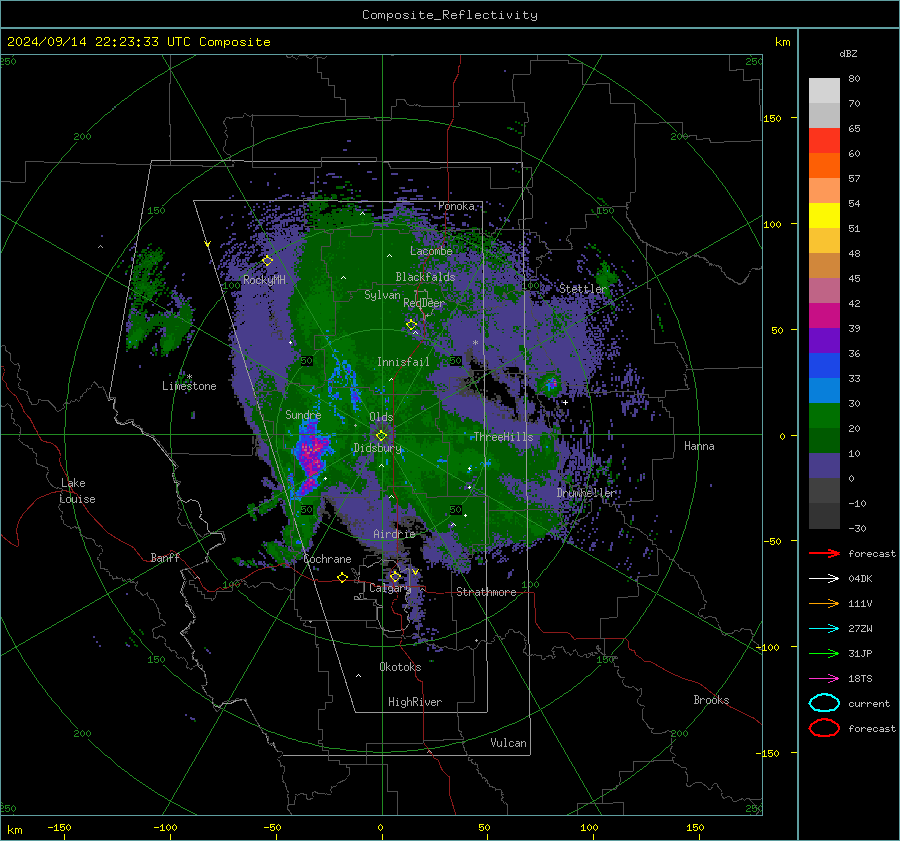This screenshot has width=900, height=841.
Task: Click the 'Sundre' city label
Action: [303, 415]
